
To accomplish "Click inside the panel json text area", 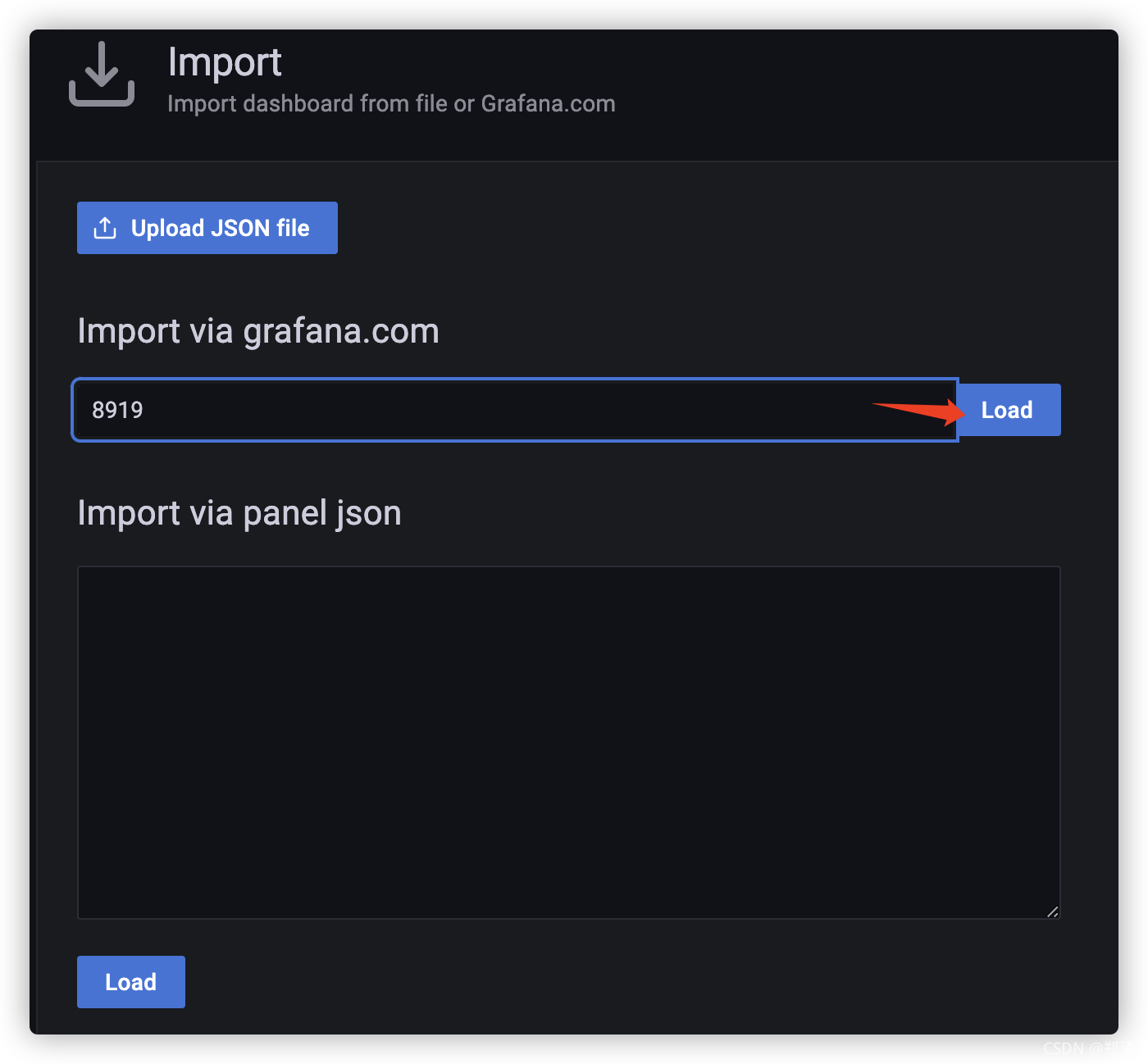I will pos(569,743).
